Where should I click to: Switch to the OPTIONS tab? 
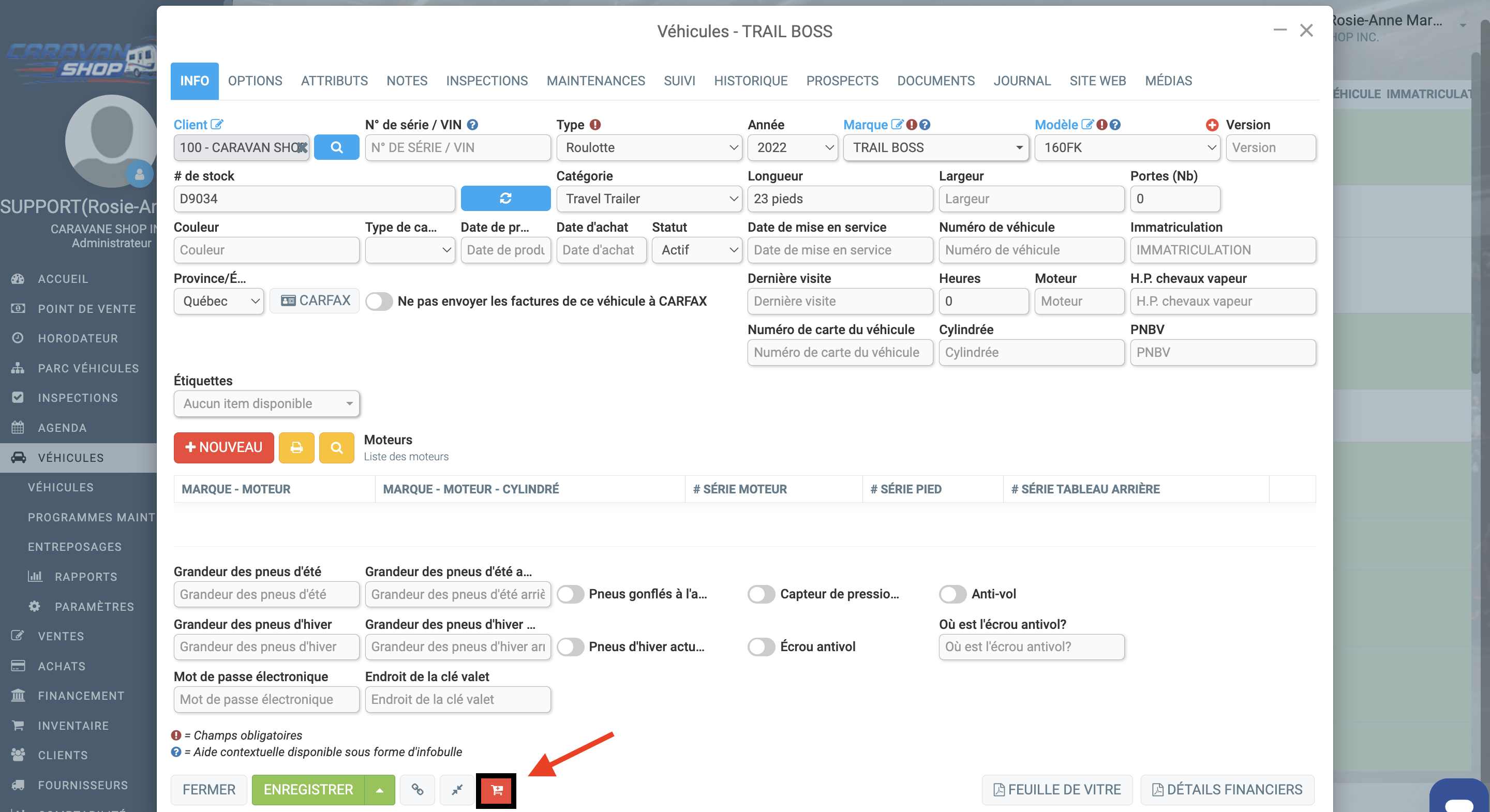point(255,81)
